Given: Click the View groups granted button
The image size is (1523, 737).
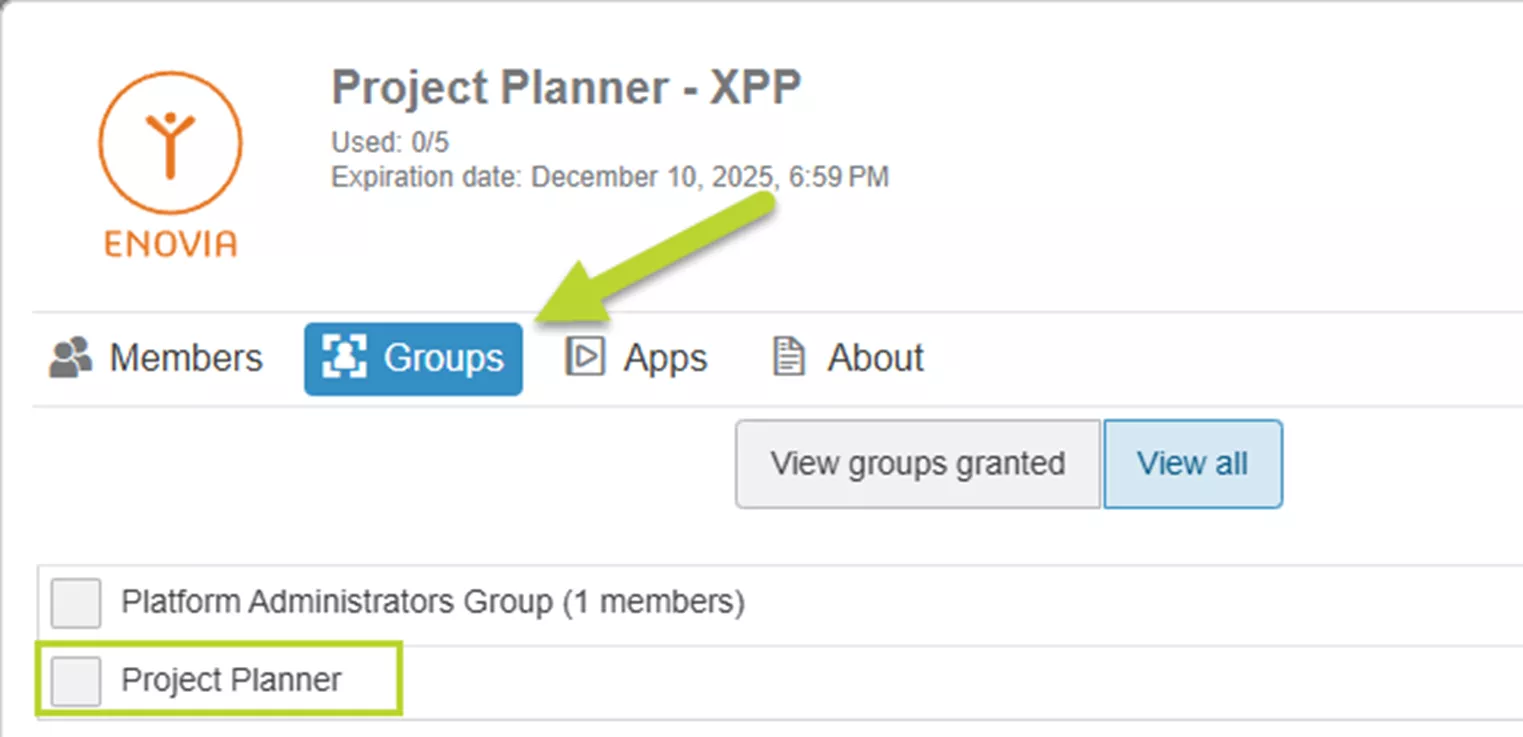Looking at the screenshot, I should [x=916, y=463].
